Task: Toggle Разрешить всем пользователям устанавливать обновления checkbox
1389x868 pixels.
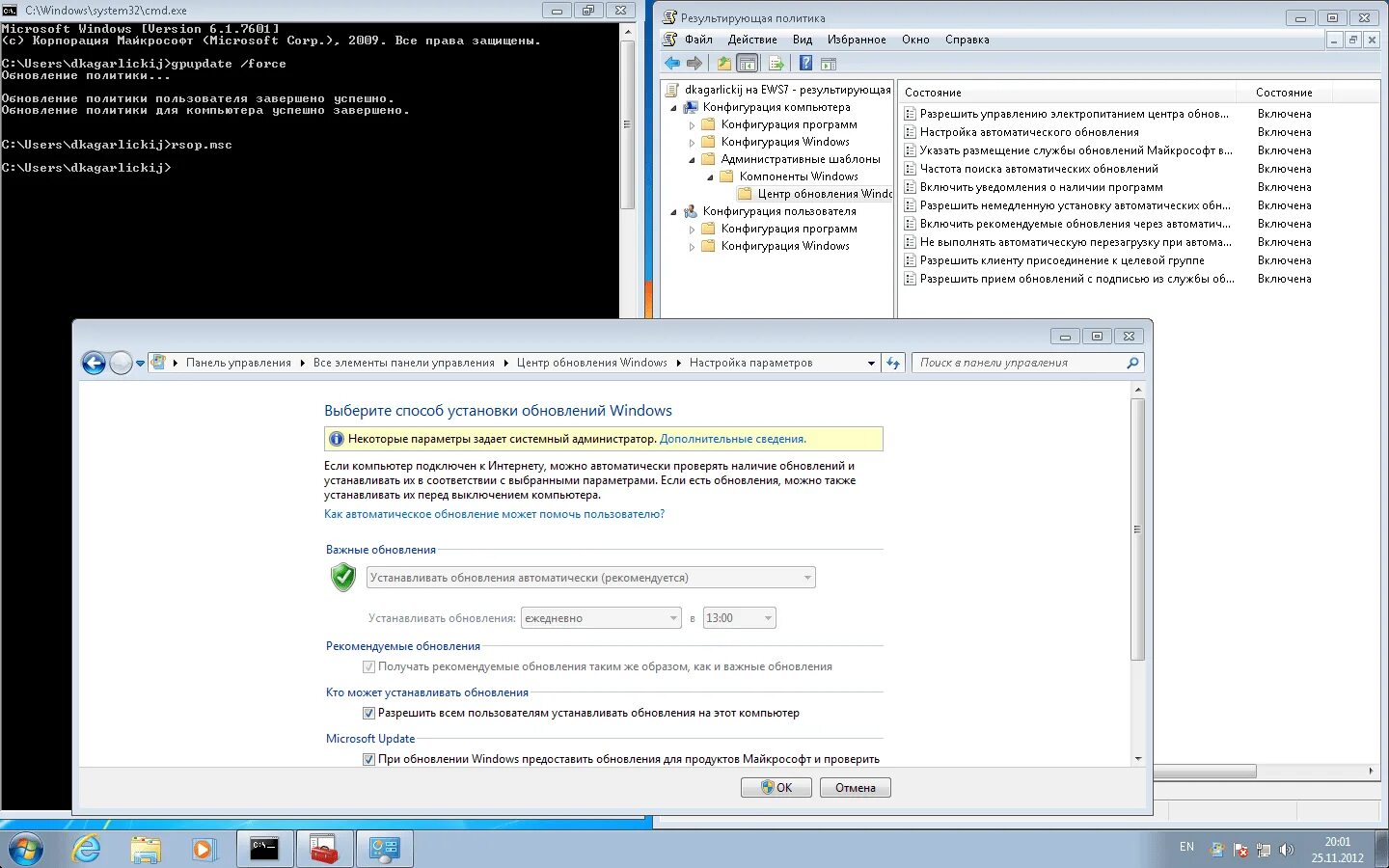Action: 368,713
